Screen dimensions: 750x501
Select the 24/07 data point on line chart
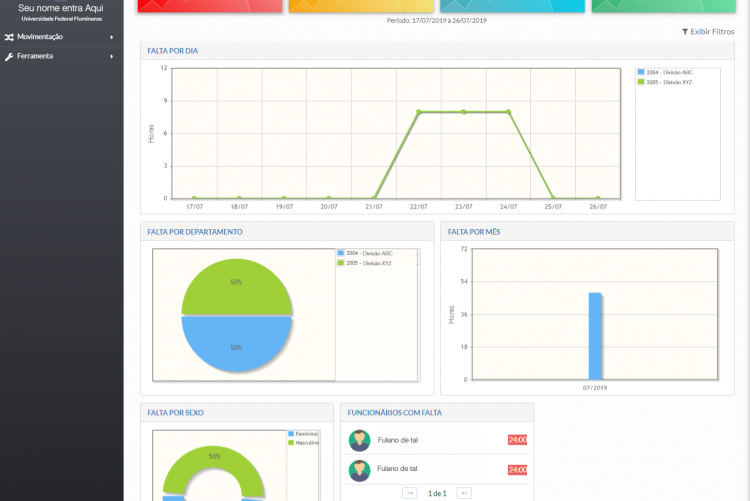coord(508,112)
